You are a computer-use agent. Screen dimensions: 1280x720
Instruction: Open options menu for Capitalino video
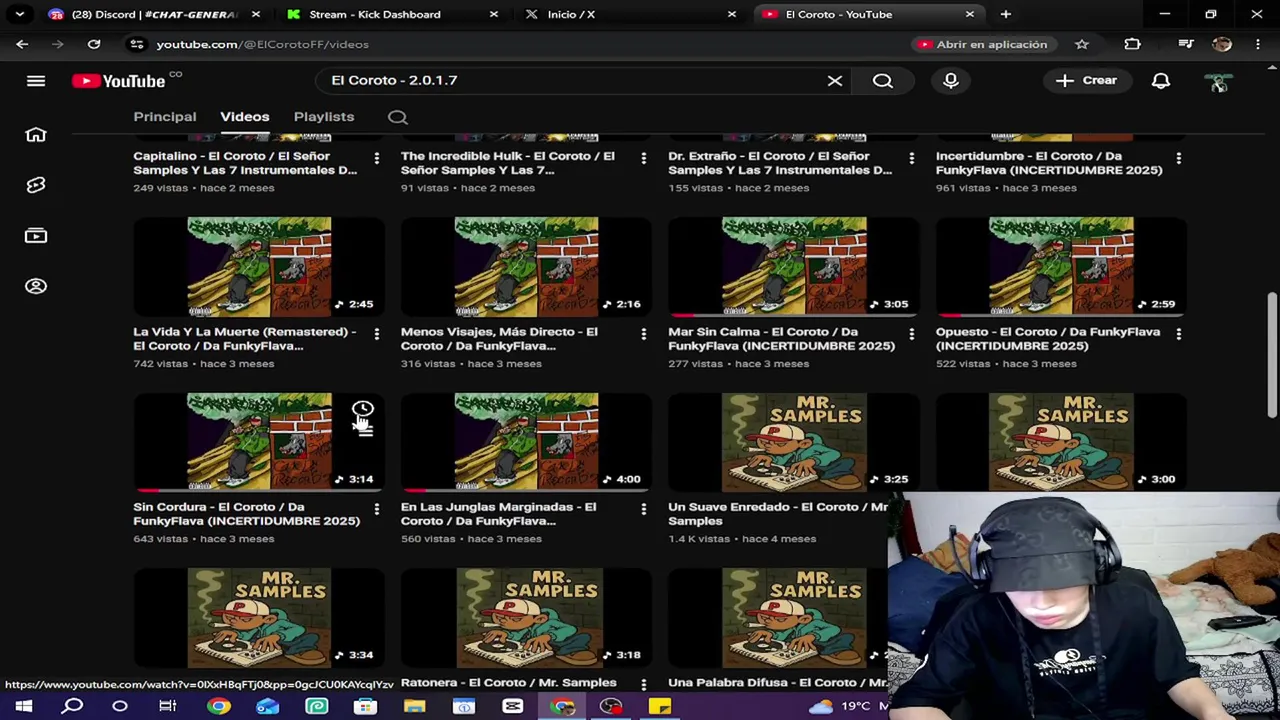click(376, 158)
